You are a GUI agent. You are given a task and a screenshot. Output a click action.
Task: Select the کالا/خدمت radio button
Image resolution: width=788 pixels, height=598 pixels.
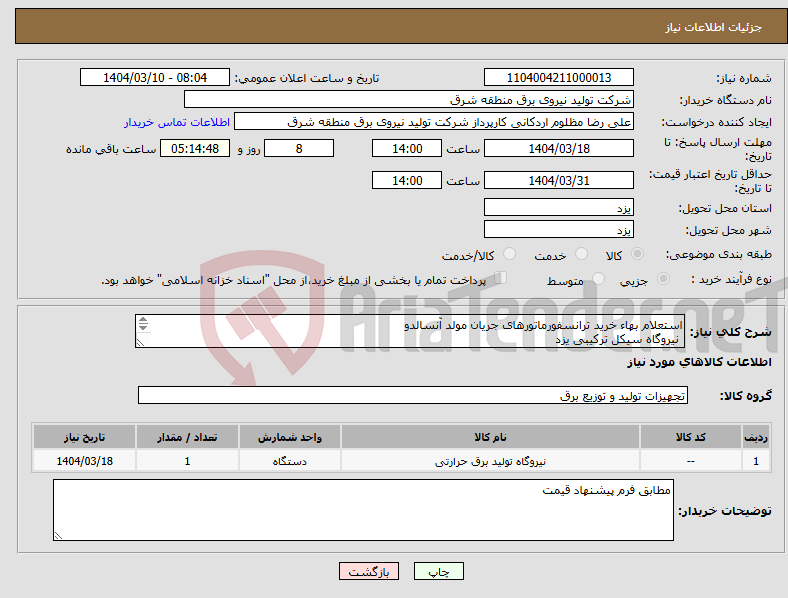pyautogui.click(x=510, y=254)
